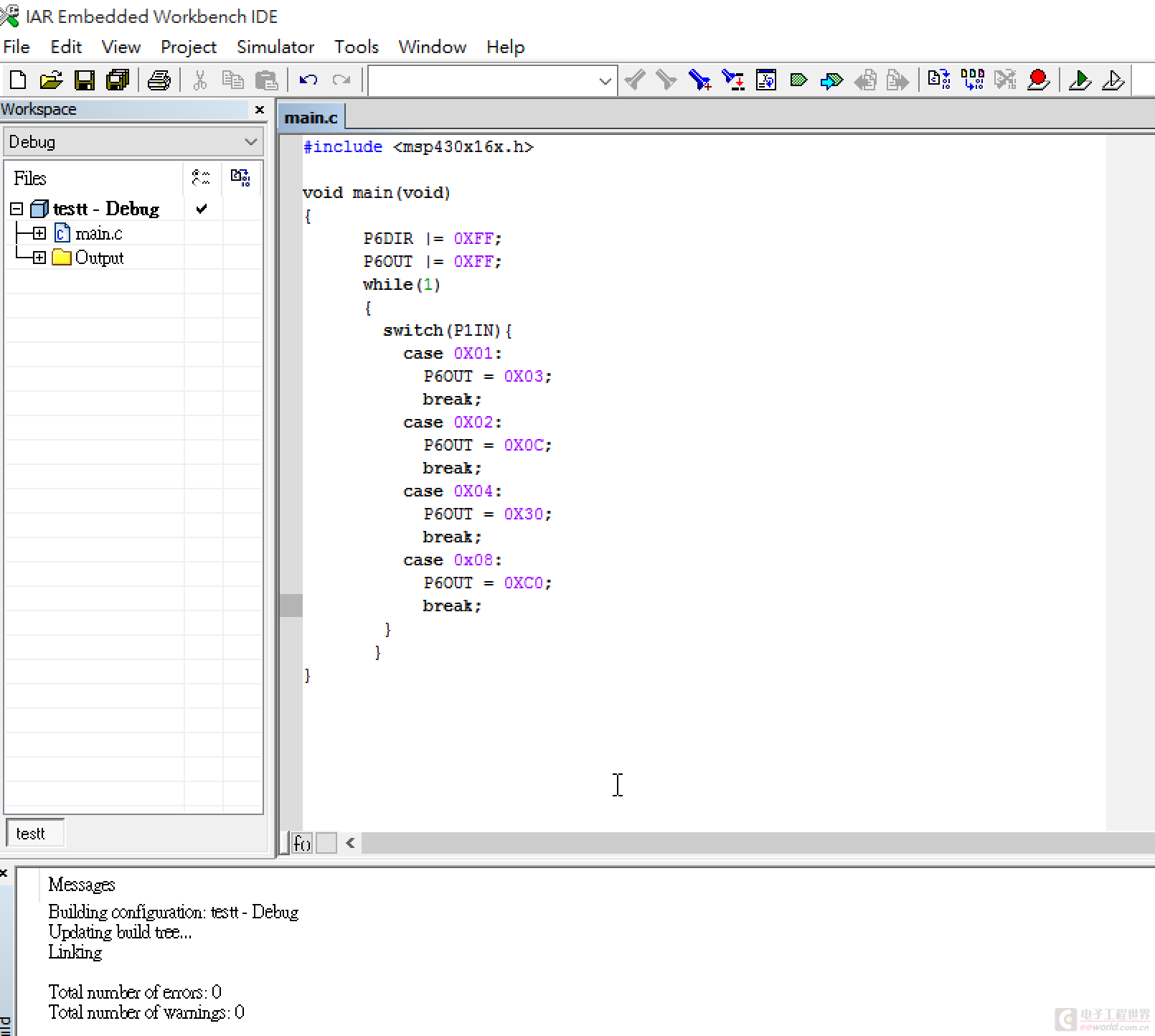Click the Files column build status icon
Screen dimensions: 1155x1036
click(x=240, y=177)
